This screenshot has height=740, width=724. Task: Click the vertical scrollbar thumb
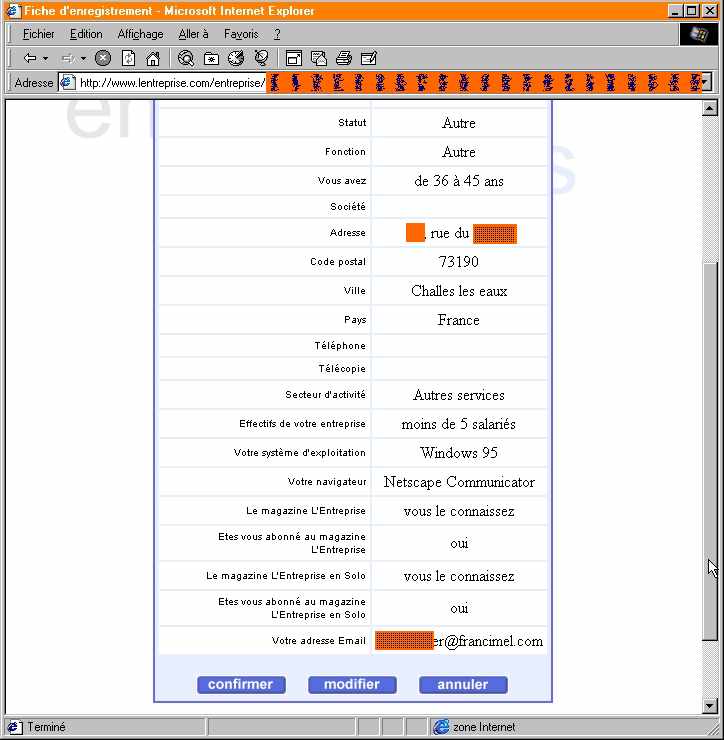709,451
